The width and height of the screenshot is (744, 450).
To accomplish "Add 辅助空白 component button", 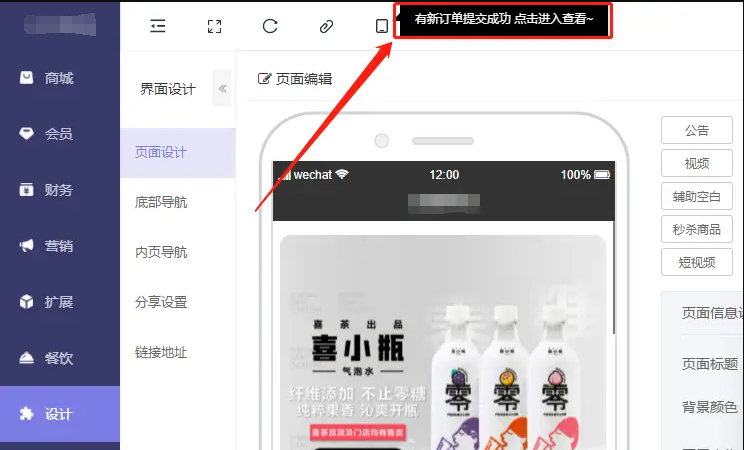I will 697,196.
